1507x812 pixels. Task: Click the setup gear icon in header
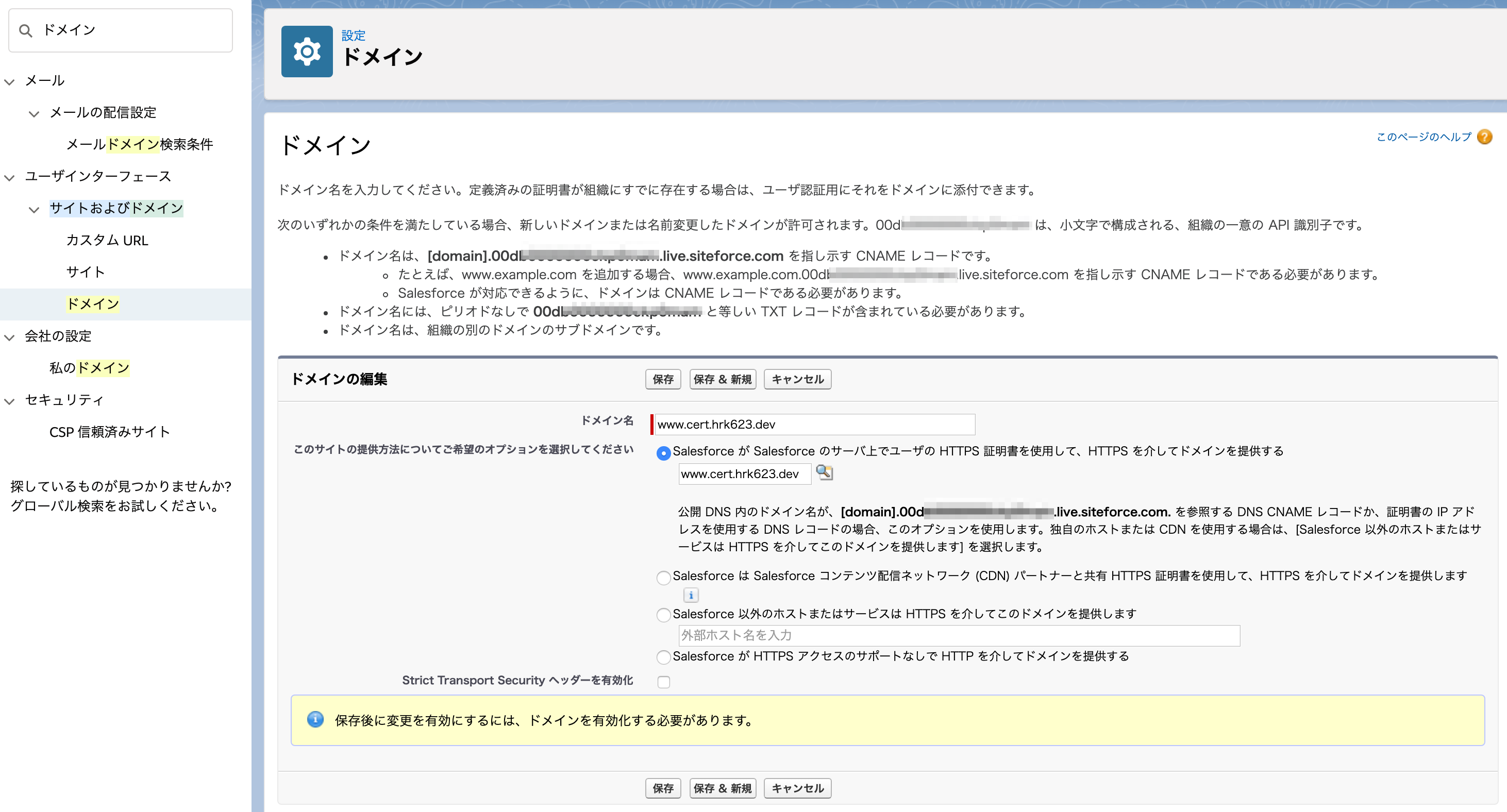(307, 52)
